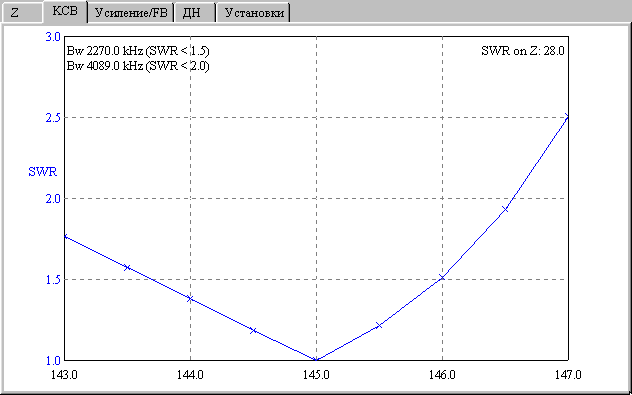Image resolution: width=632 pixels, height=395 pixels.
Task: Click the curve marker at 145.5
Action: [379, 325]
